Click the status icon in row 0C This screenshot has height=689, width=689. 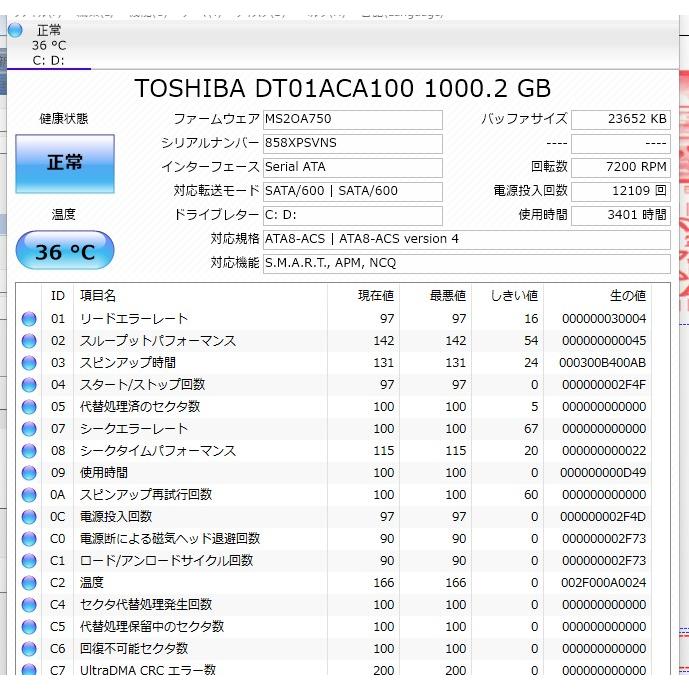[x=29, y=517]
